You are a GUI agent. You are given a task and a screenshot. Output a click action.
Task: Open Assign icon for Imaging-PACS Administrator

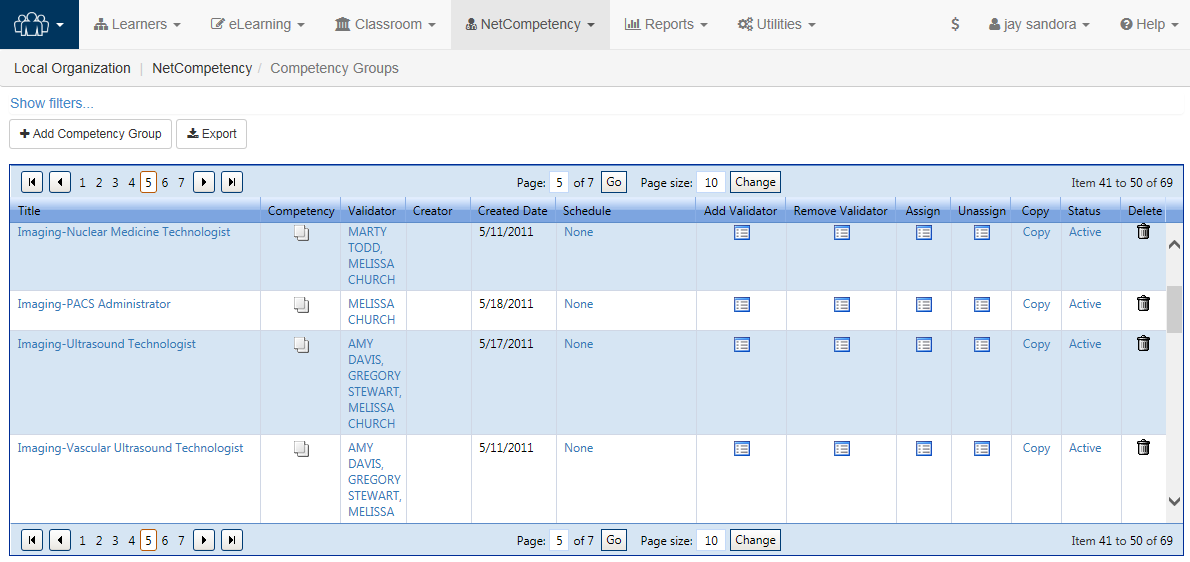[x=924, y=304]
